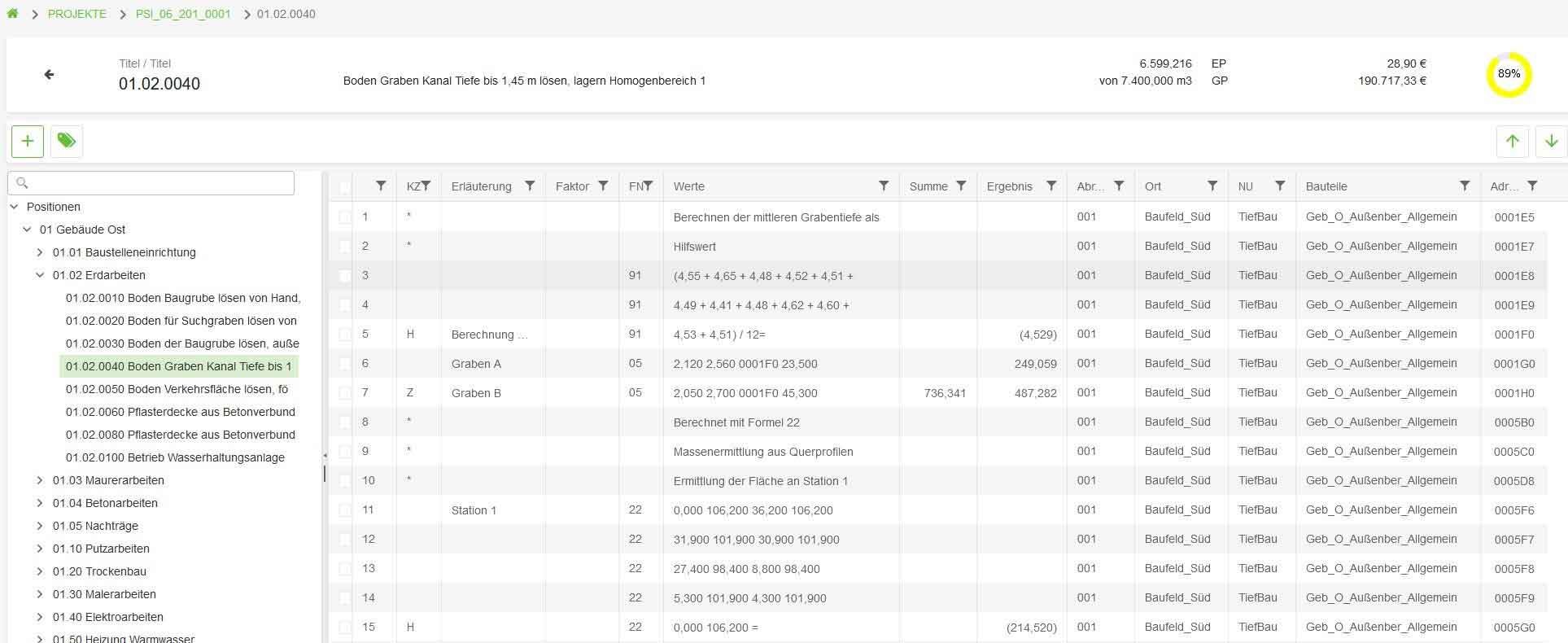Click the back arrow next to Titel
The height and width of the screenshot is (643, 1568).
point(49,74)
